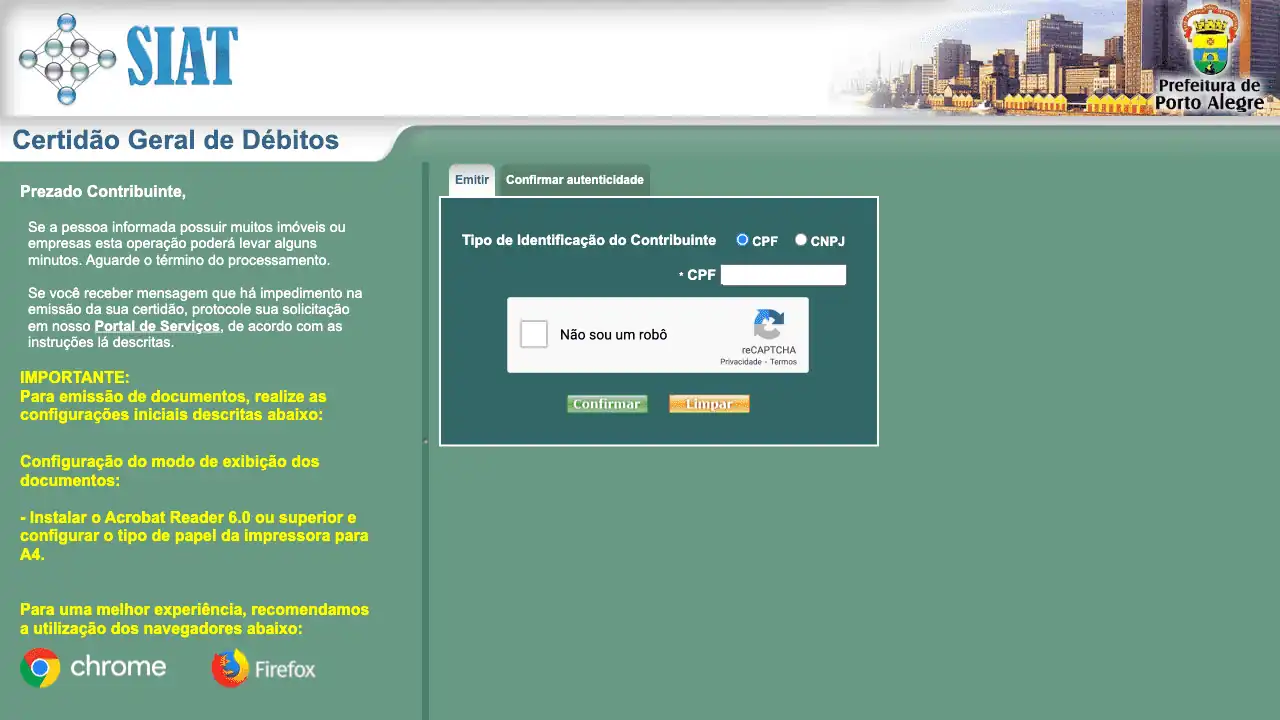
Task: Click the blue SIAT wordmark
Action: (182, 57)
